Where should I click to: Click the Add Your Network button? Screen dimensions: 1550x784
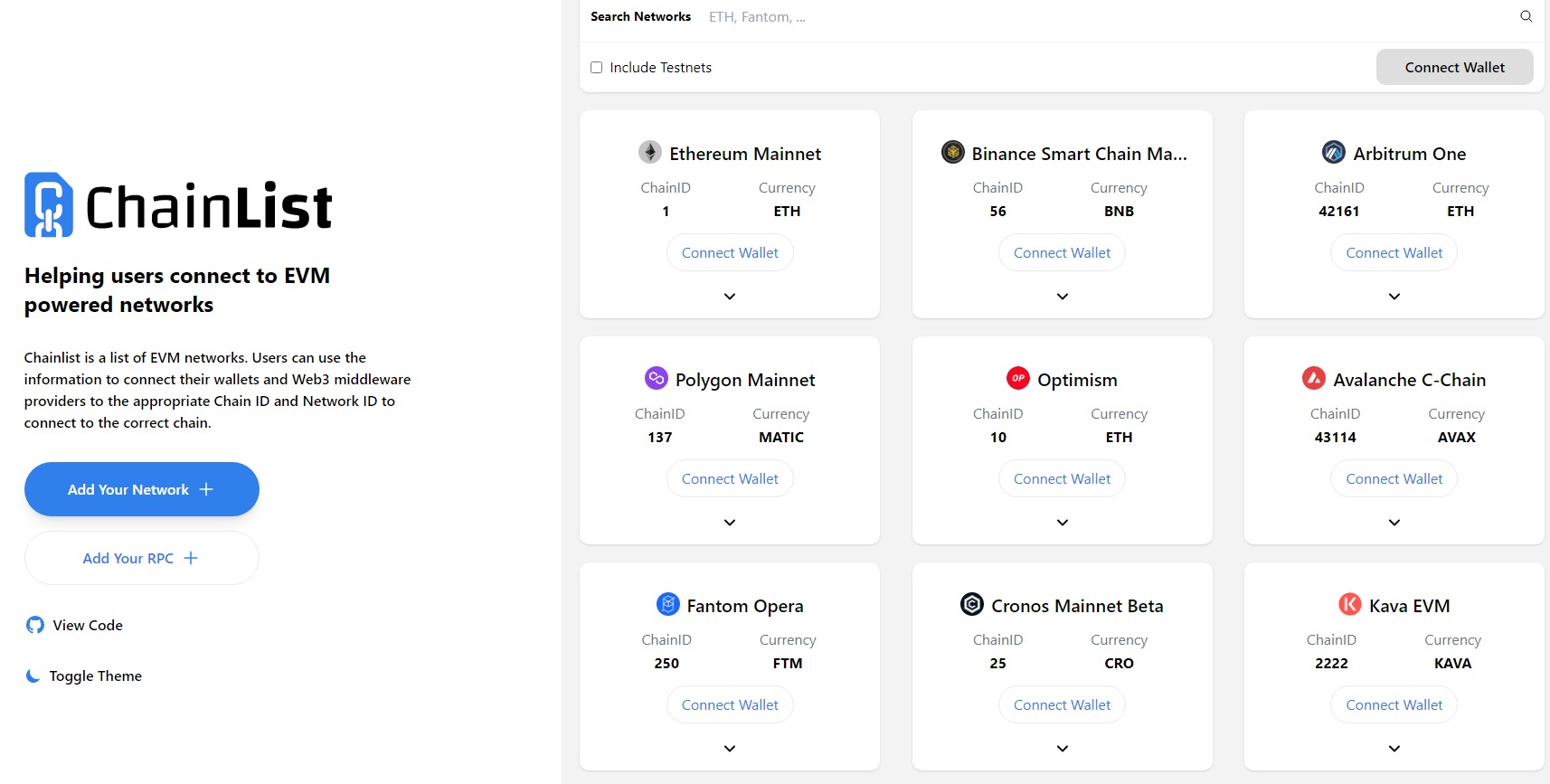click(x=142, y=489)
